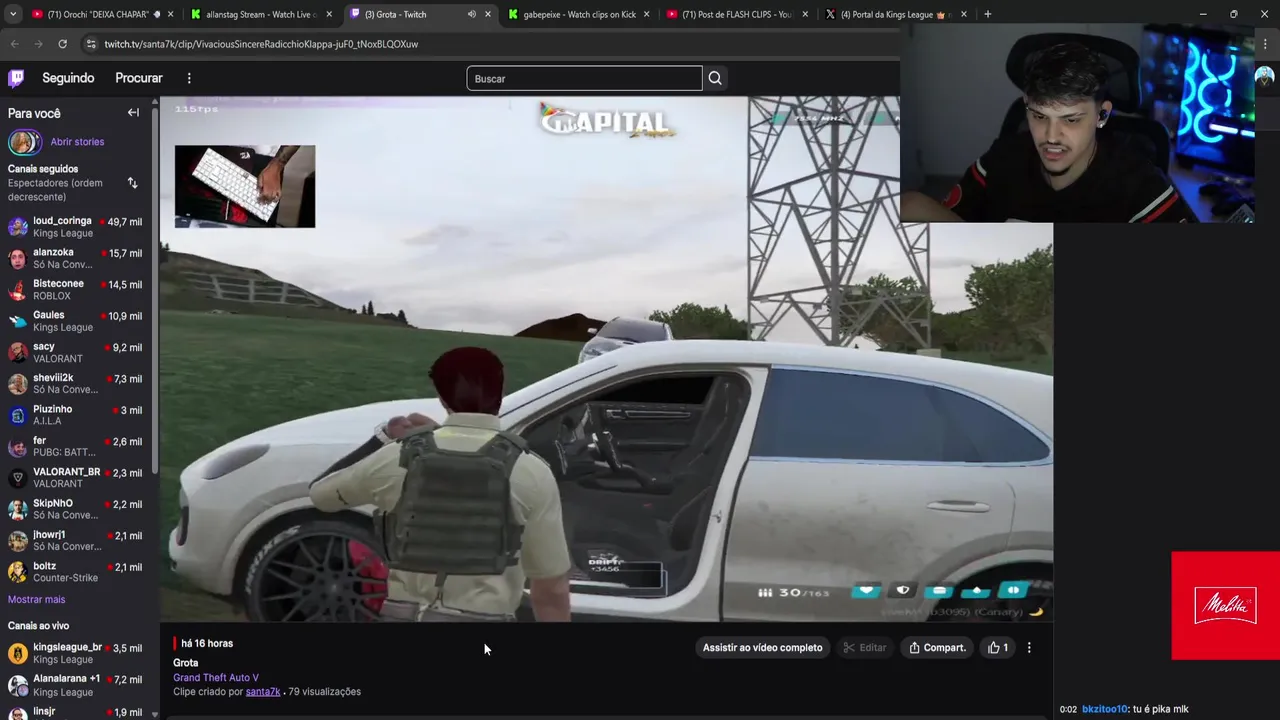Like the clip with thumbs up
Screen dimensions: 1280x720
pyautogui.click(x=997, y=648)
